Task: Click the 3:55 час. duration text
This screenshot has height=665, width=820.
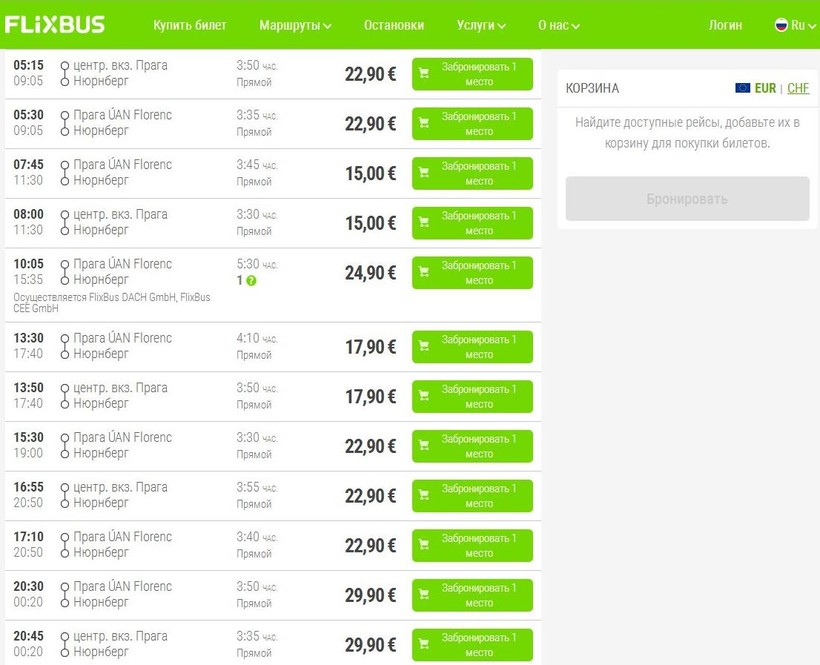Action: point(257,487)
